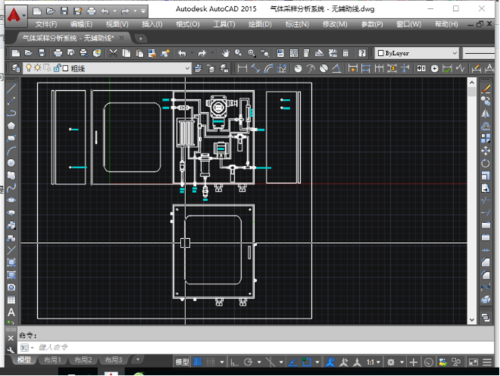Select the Arc draw tool
The width and height of the screenshot is (500, 376).
(x=11, y=151)
